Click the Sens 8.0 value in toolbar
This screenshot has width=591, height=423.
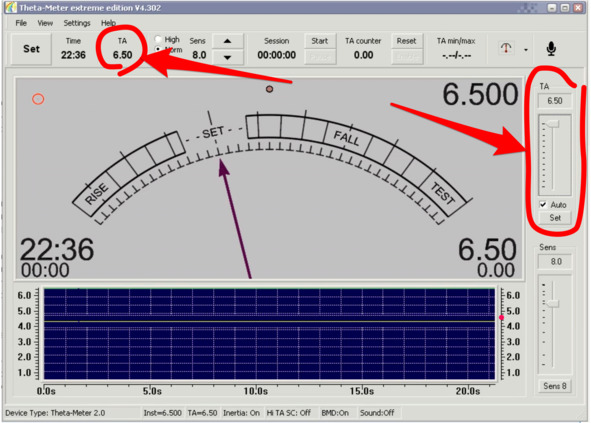point(199,55)
